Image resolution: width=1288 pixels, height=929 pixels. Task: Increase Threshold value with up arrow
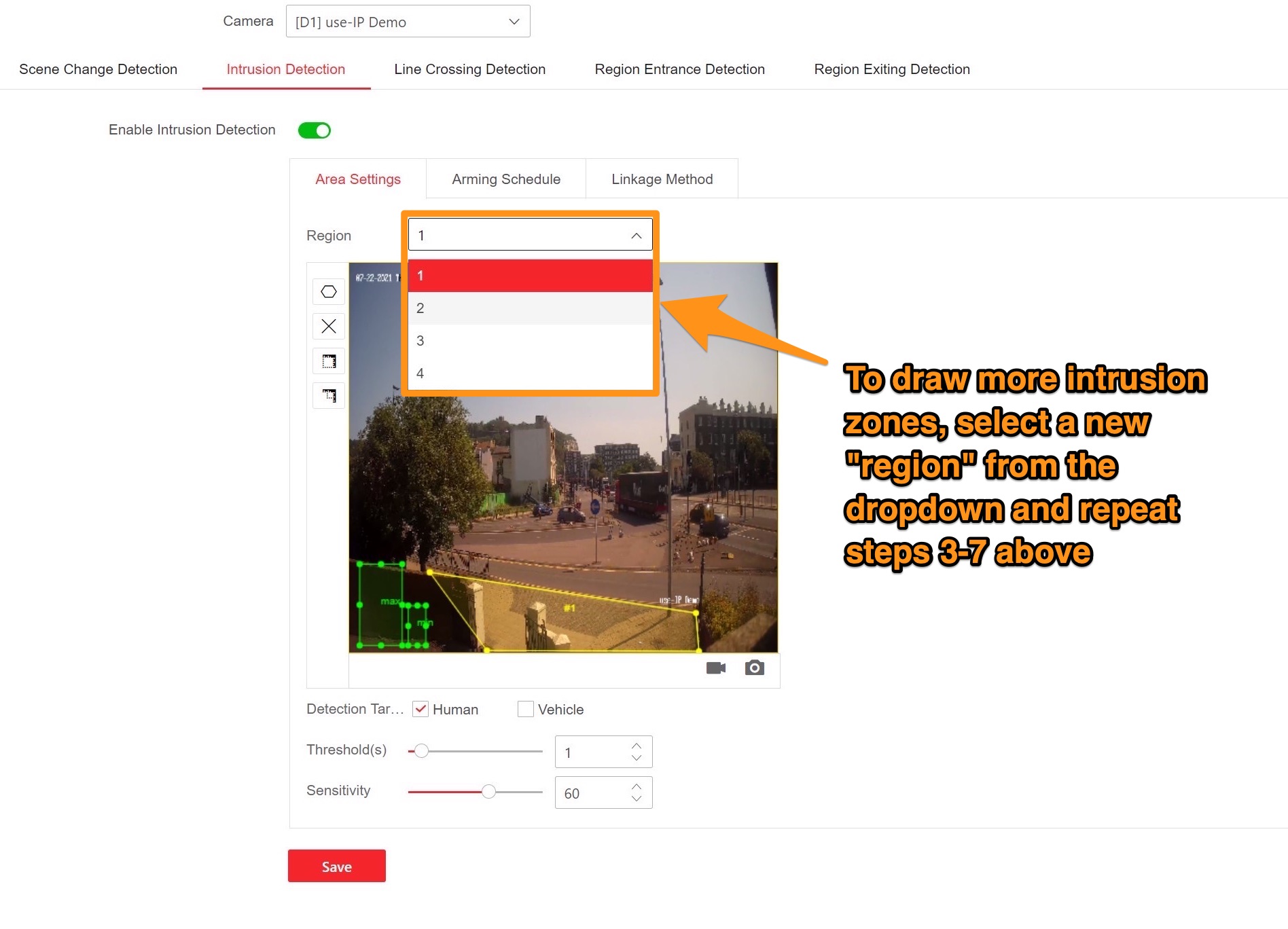coord(637,746)
